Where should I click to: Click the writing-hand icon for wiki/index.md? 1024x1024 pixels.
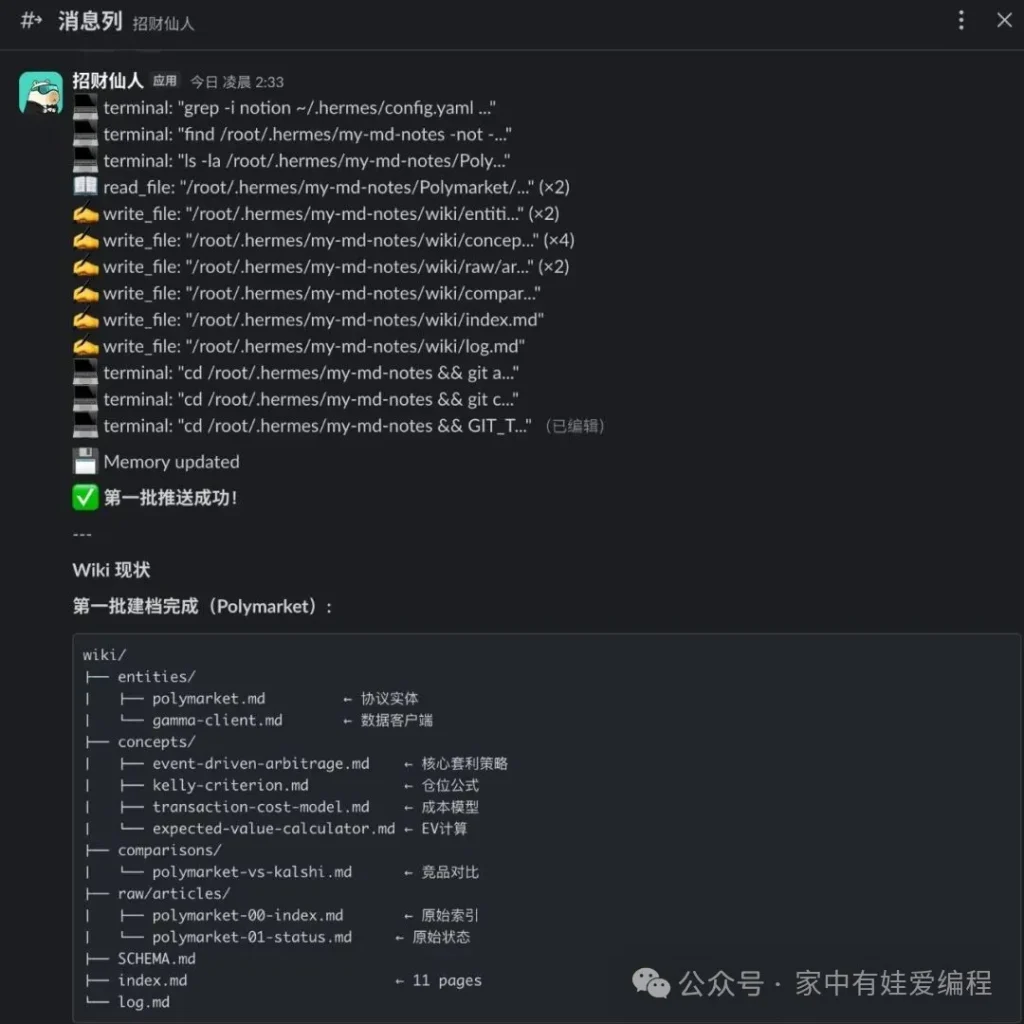click(85, 320)
